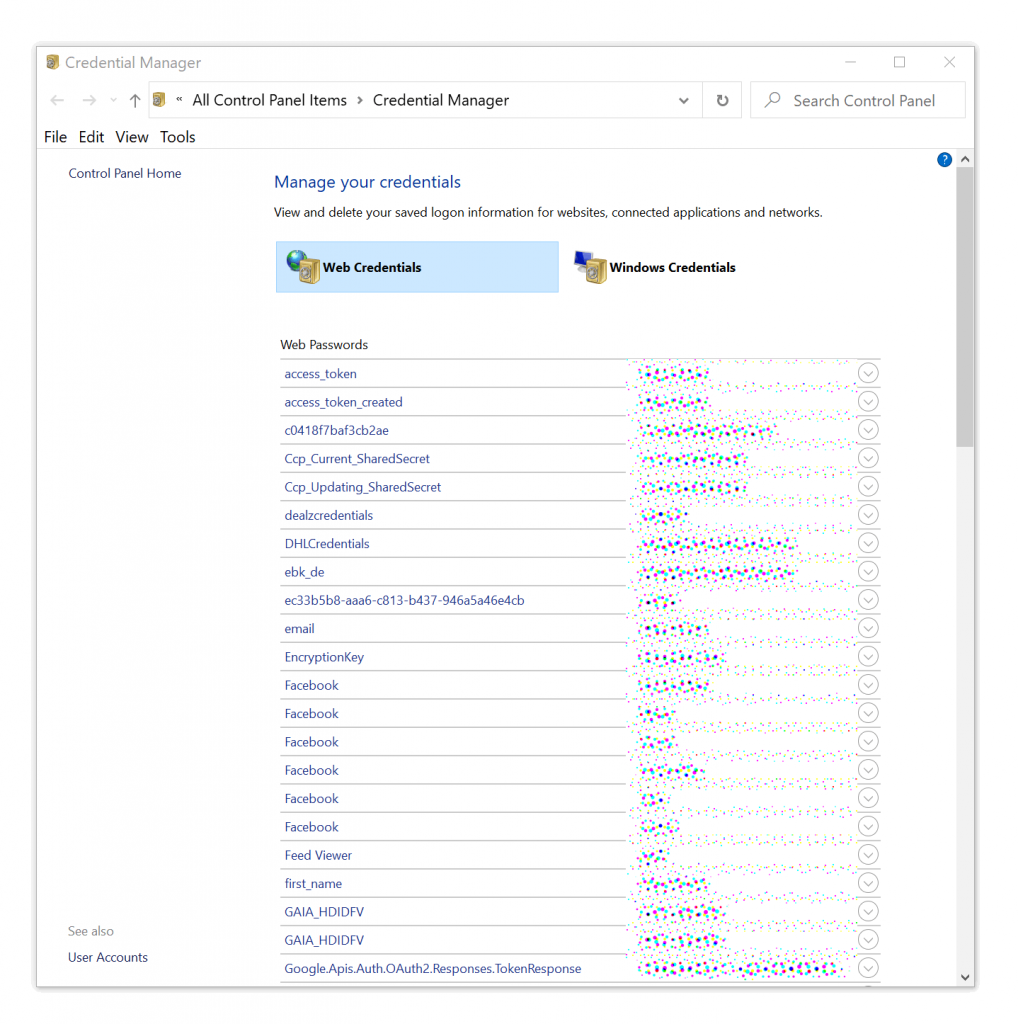
Task: Click the Credential Manager icon in the breadcrumb
Action: 159,100
